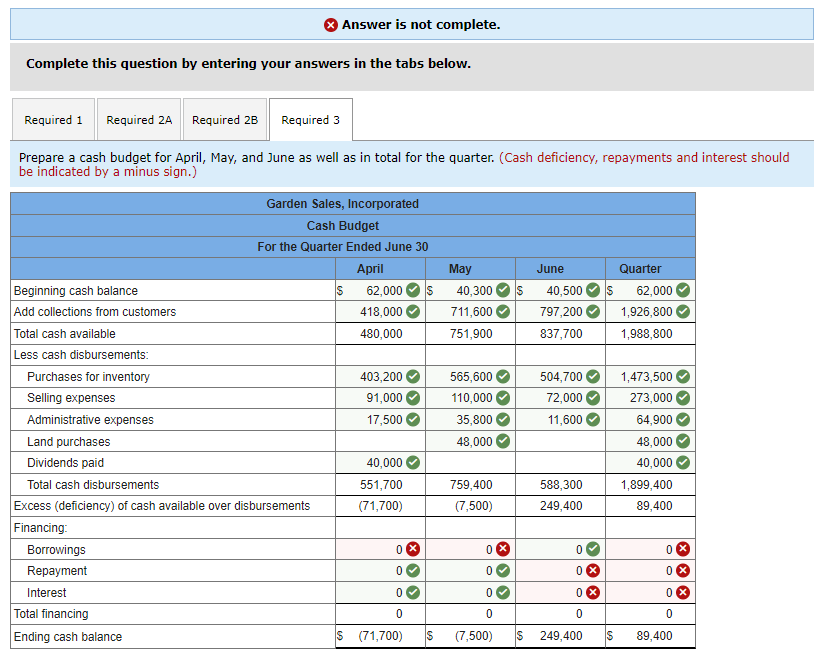This screenshot has height=656, width=818.
Task: Click April Land purchases empty field
Action: point(380,442)
